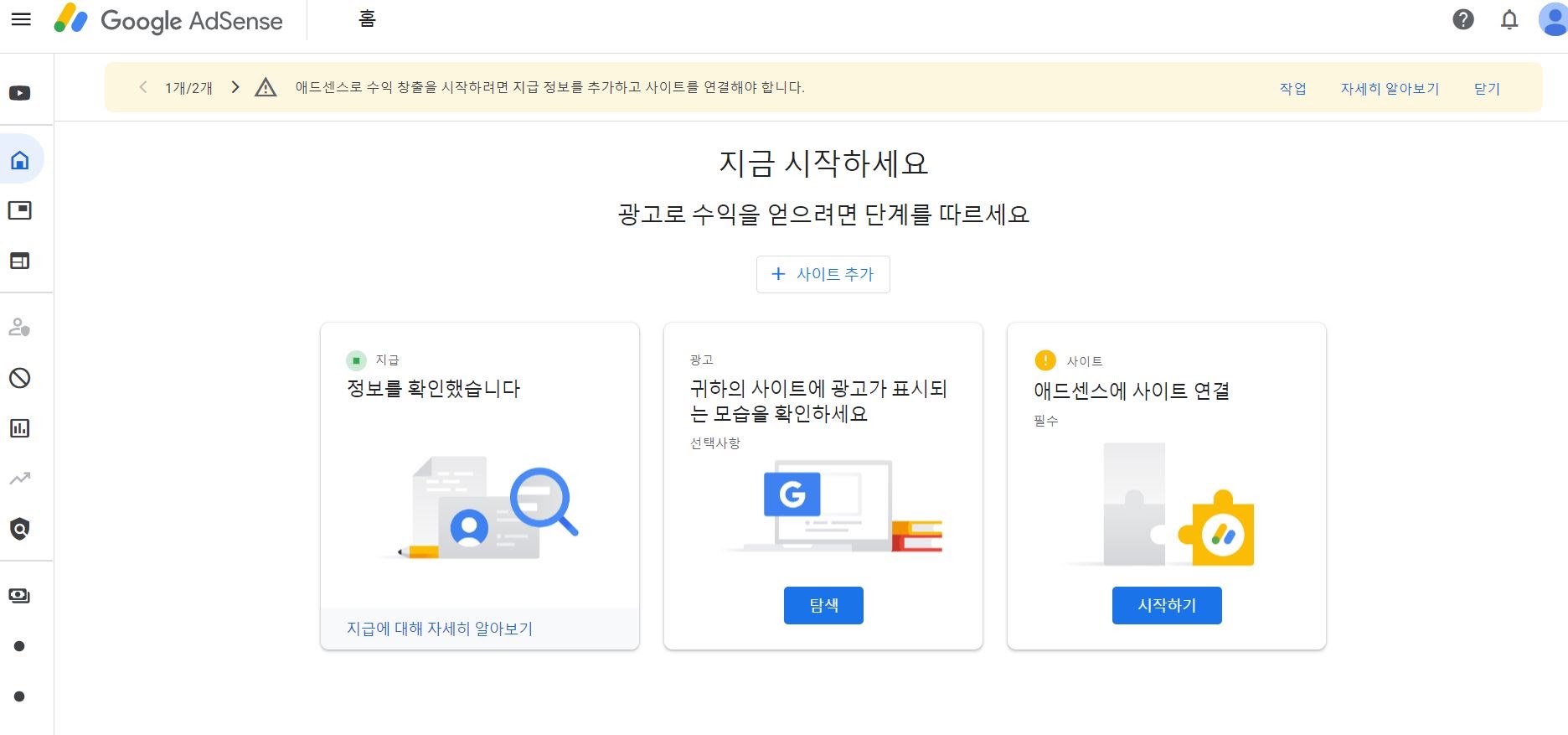Viewport: 1568px width, 735px height.
Task: Click the 시작하기 button
Action: coord(1167,605)
